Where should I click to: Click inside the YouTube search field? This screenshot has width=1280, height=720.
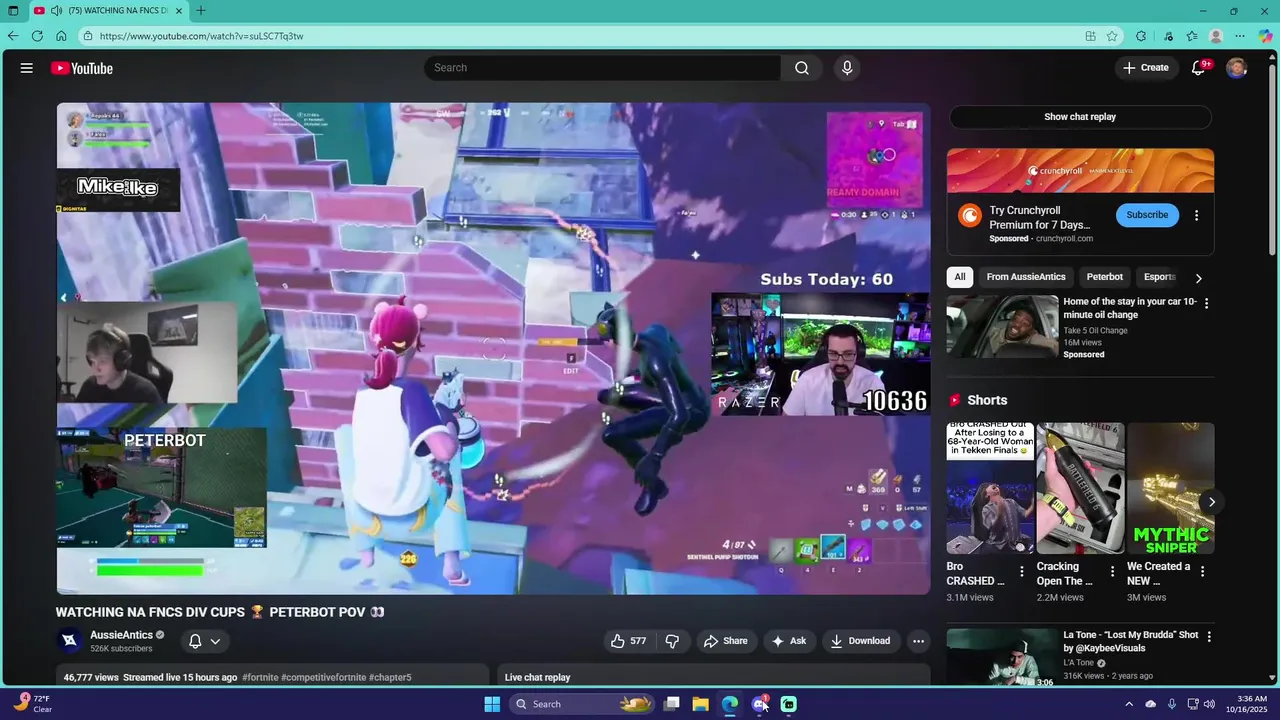603,68
